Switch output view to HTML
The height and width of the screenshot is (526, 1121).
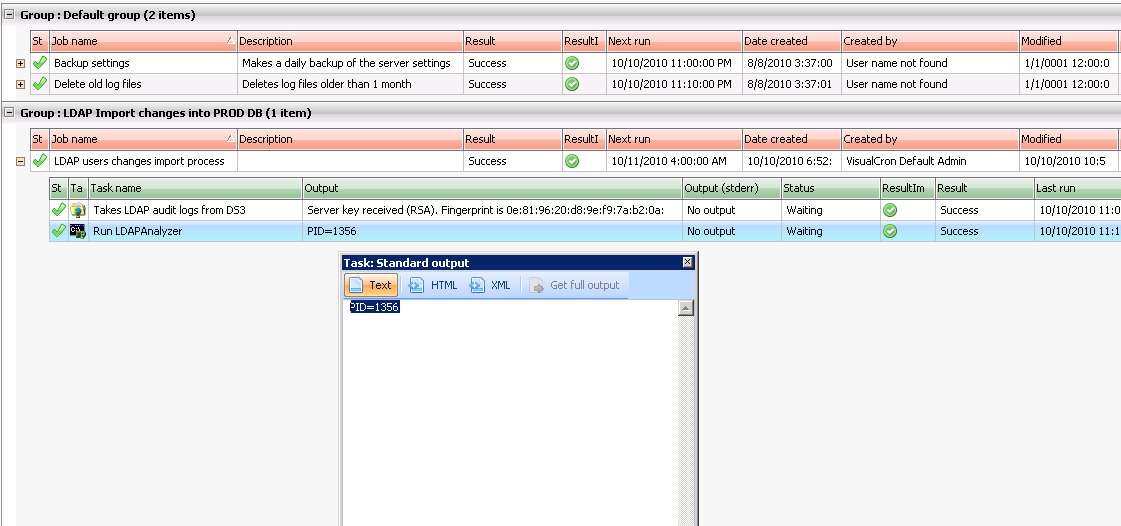pyautogui.click(x=433, y=285)
